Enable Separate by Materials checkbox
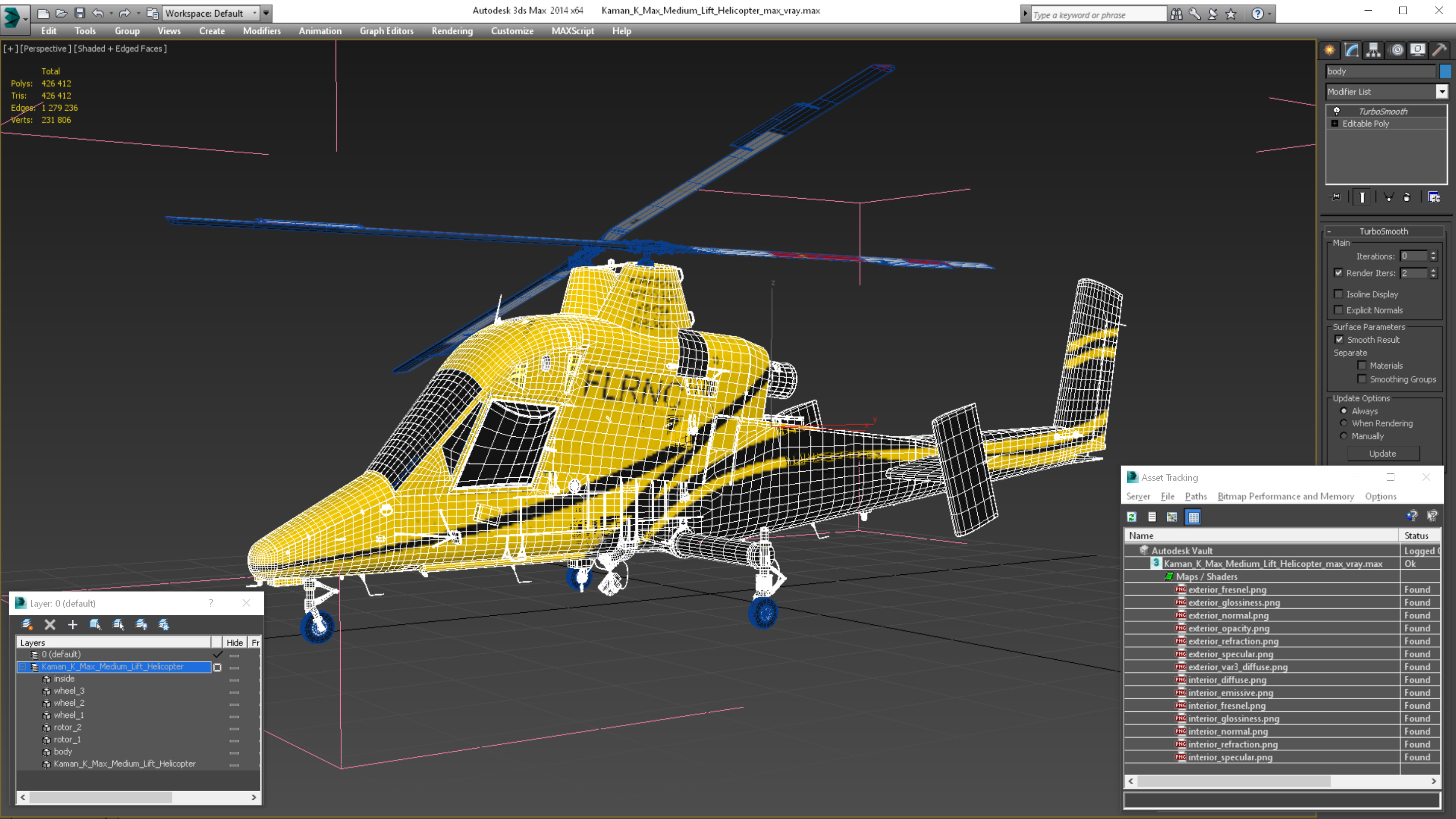This screenshot has height=819, width=1456. point(1362,365)
